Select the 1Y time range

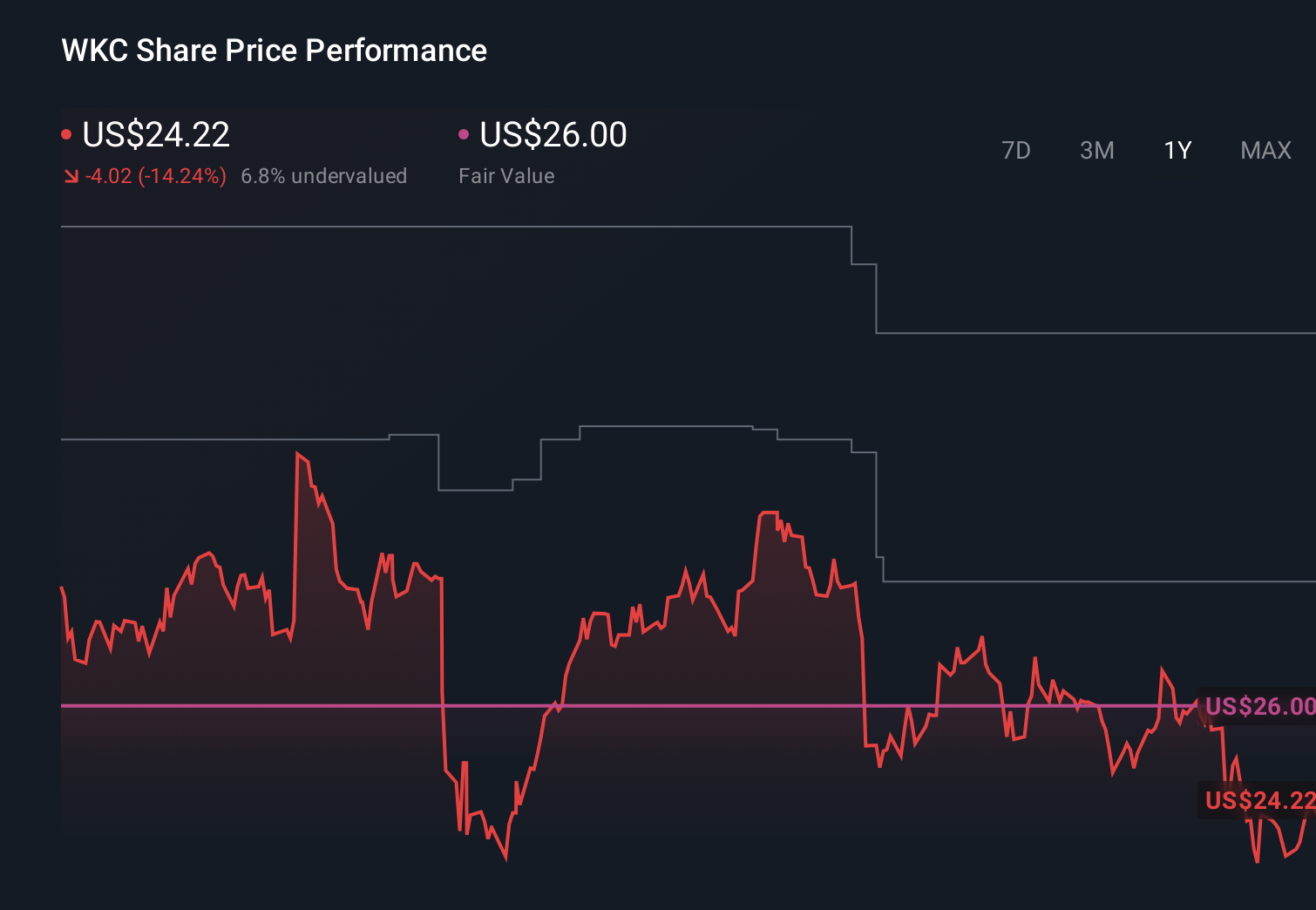coord(1177,150)
